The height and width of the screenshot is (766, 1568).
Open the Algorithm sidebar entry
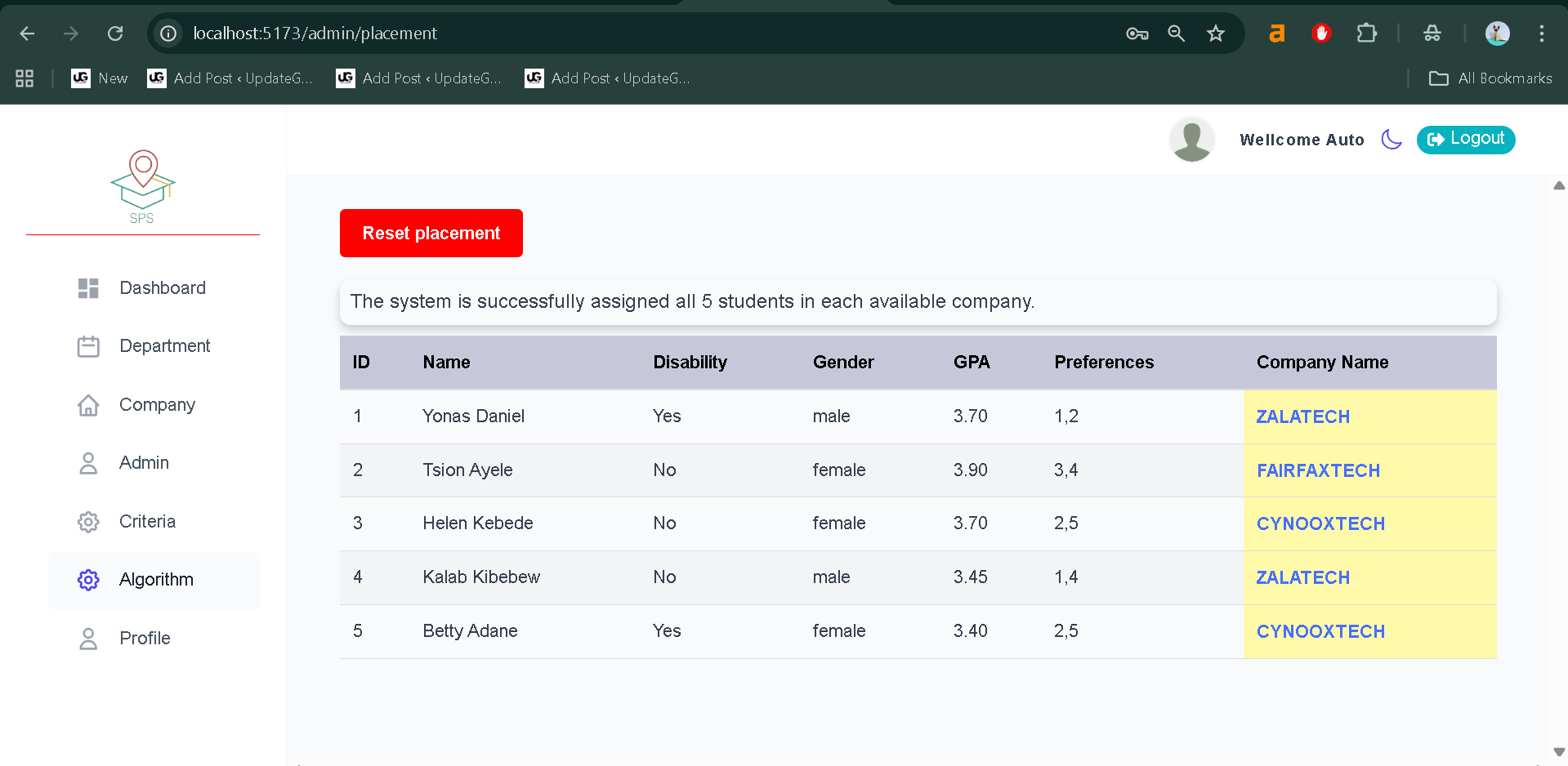[156, 579]
